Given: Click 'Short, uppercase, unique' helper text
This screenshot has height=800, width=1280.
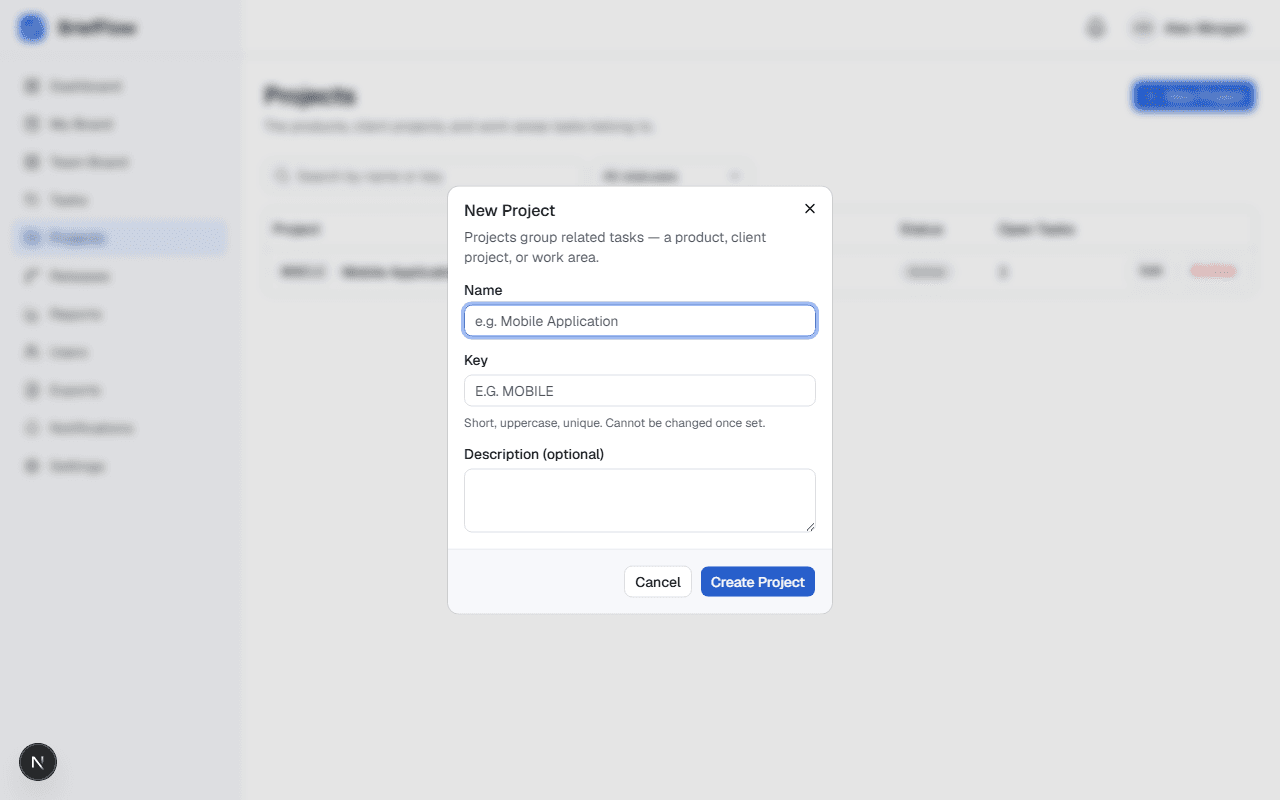Looking at the screenshot, I should click(615, 423).
